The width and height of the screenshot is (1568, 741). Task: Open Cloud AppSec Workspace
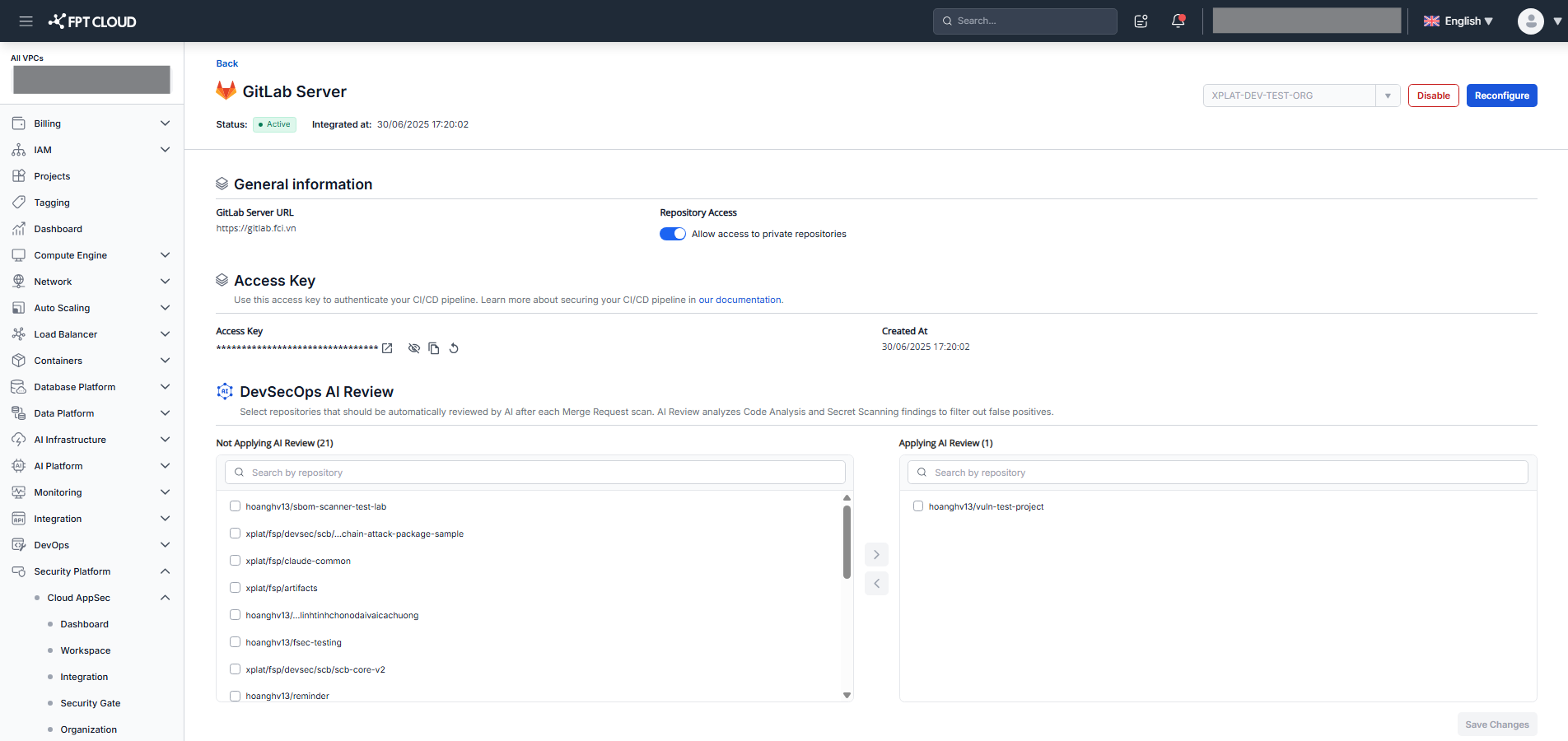(85, 650)
